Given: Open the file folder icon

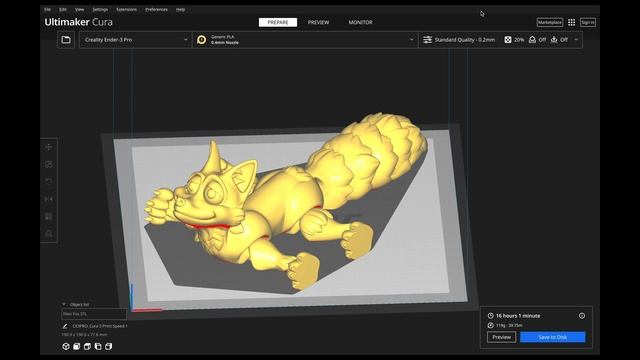Looking at the screenshot, I should click(66, 40).
